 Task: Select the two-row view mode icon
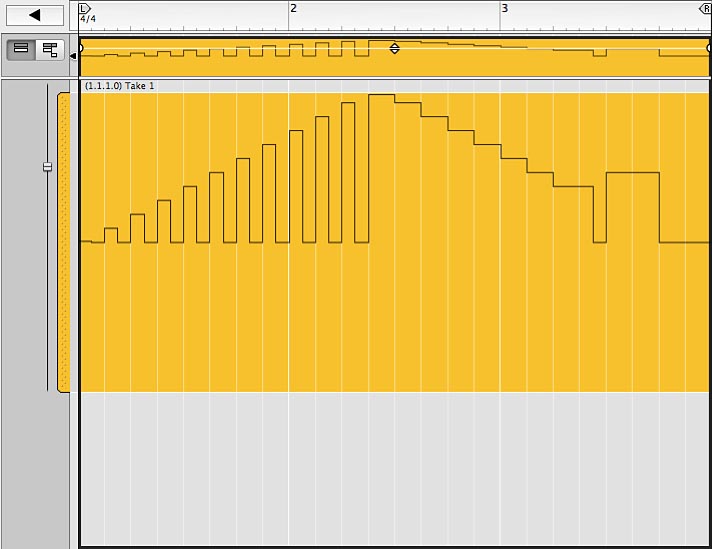[x=21, y=49]
